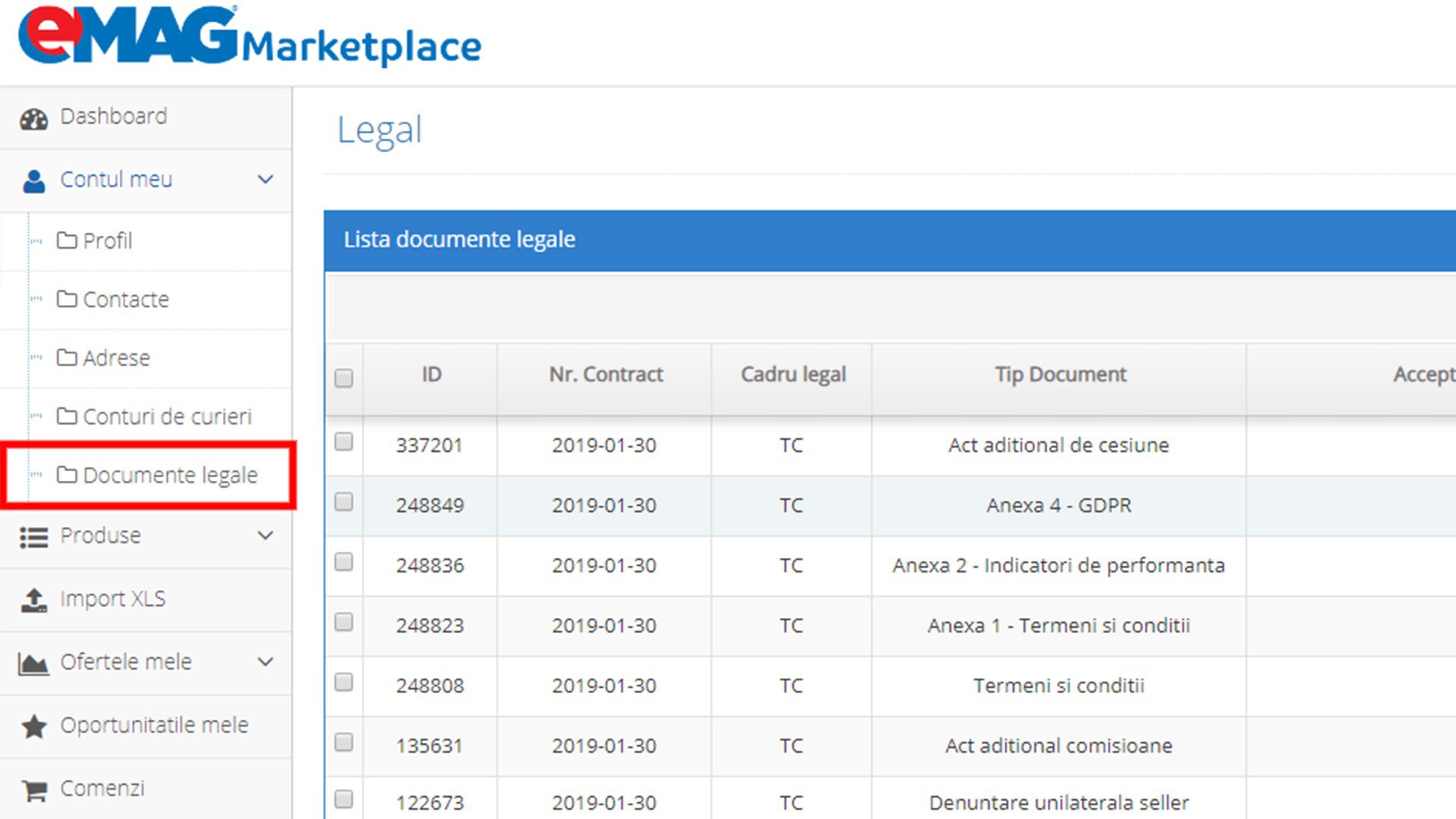Click the Ofertele mele chart icon

(33, 662)
